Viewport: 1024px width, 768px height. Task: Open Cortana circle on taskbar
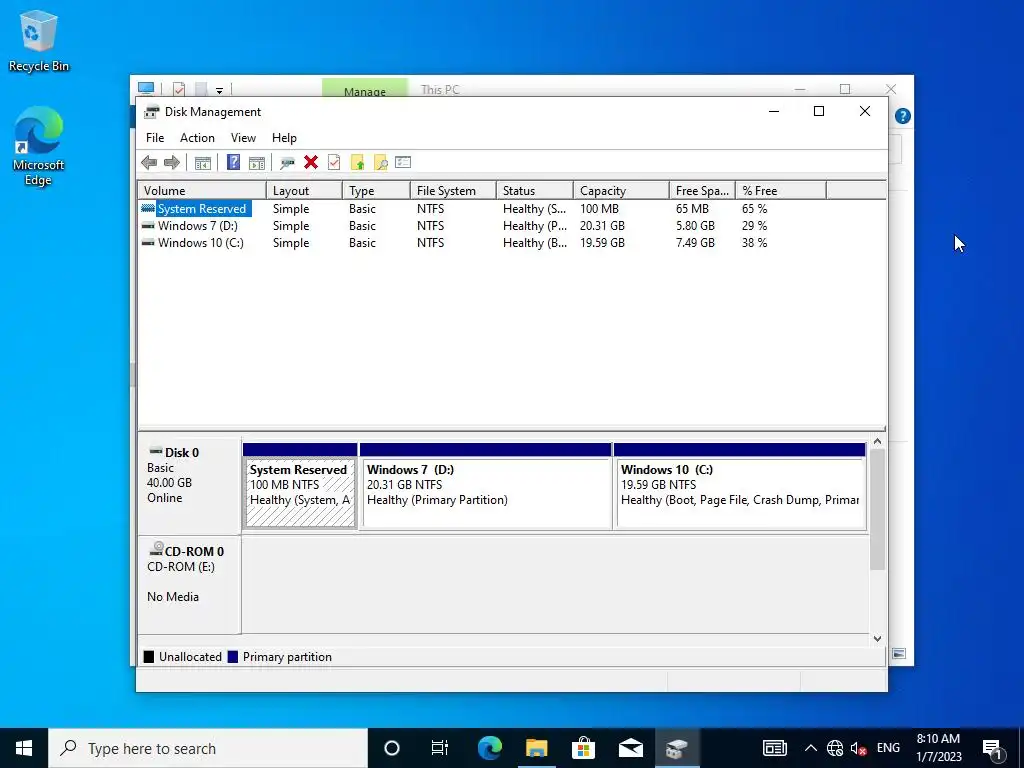392,748
